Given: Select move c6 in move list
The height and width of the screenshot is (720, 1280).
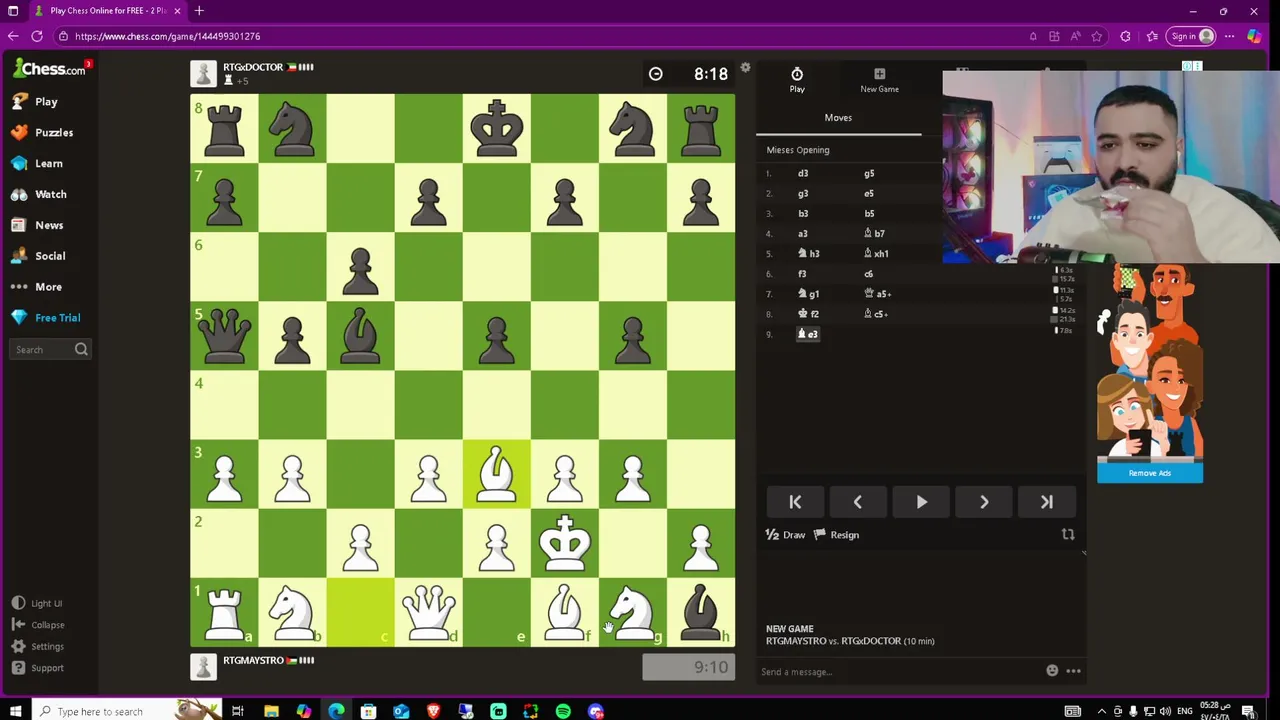Looking at the screenshot, I should tap(869, 274).
